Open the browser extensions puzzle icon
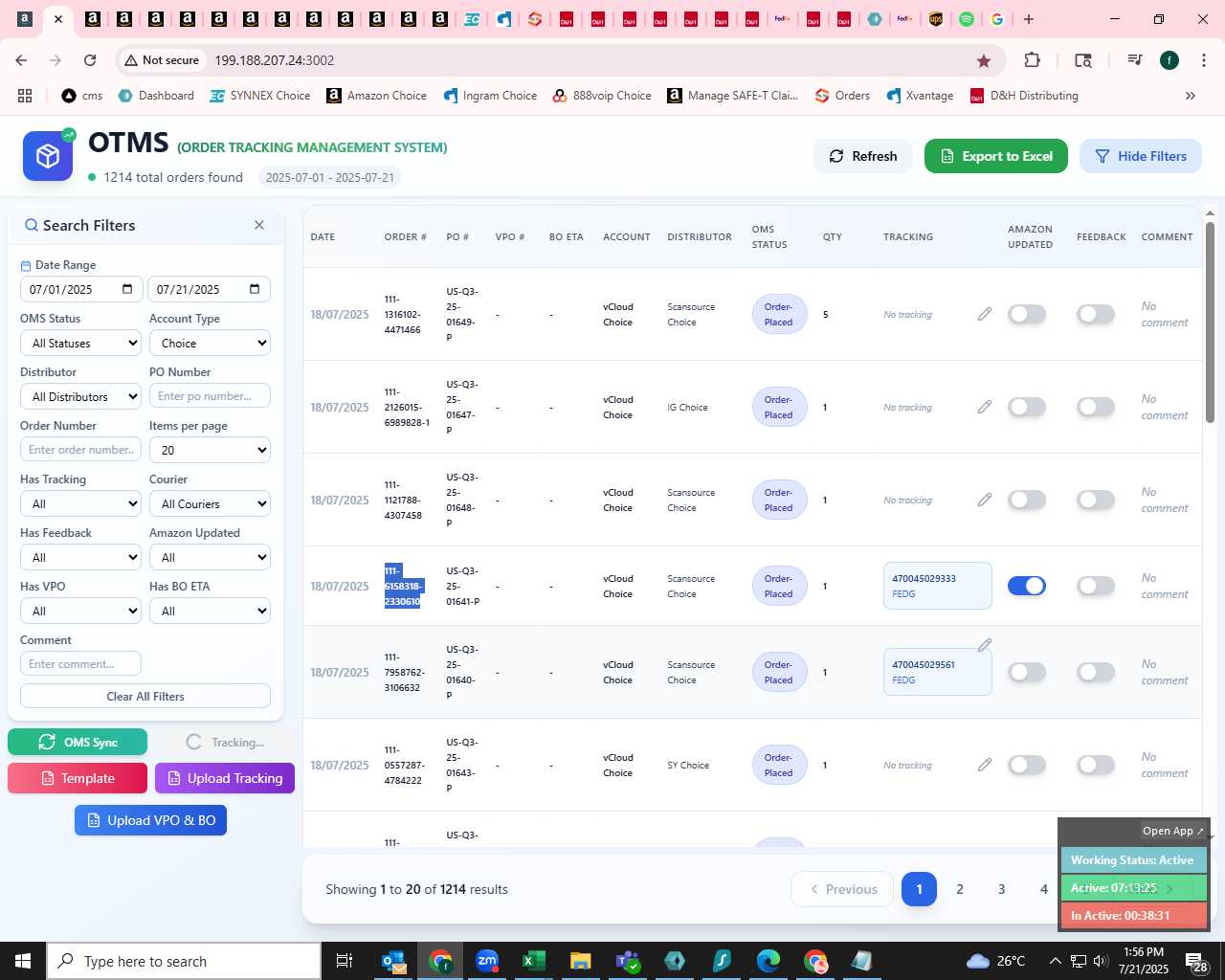This screenshot has height=980, width=1225. tap(1032, 60)
